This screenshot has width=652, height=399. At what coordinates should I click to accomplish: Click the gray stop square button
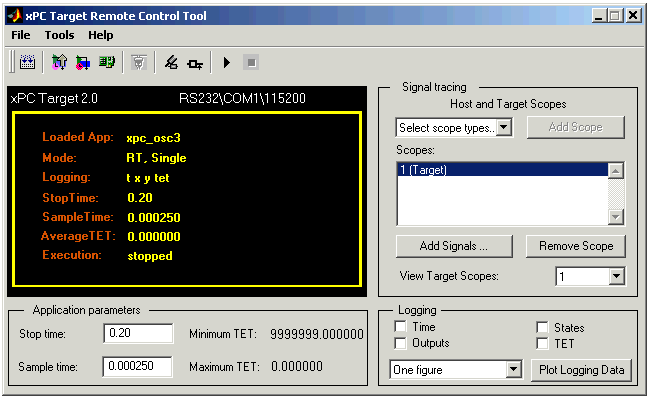(251, 63)
